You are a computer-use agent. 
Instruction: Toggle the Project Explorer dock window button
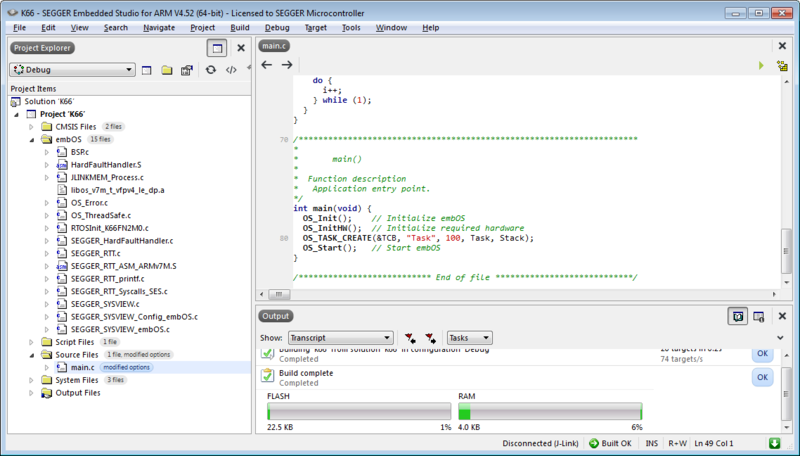(216, 47)
